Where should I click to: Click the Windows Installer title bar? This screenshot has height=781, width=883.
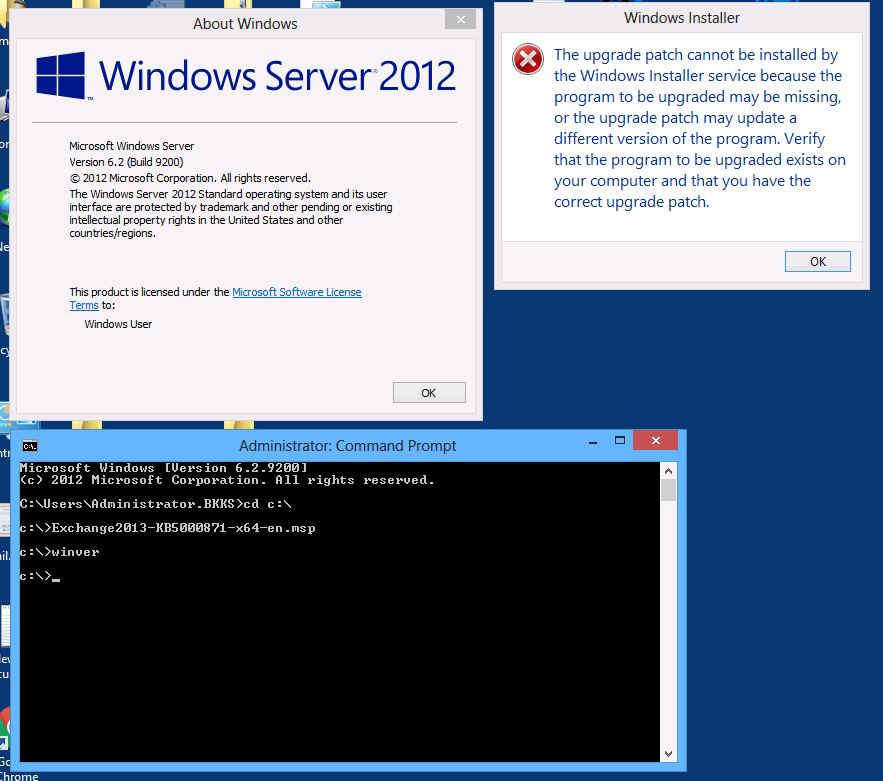tap(681, 18)
